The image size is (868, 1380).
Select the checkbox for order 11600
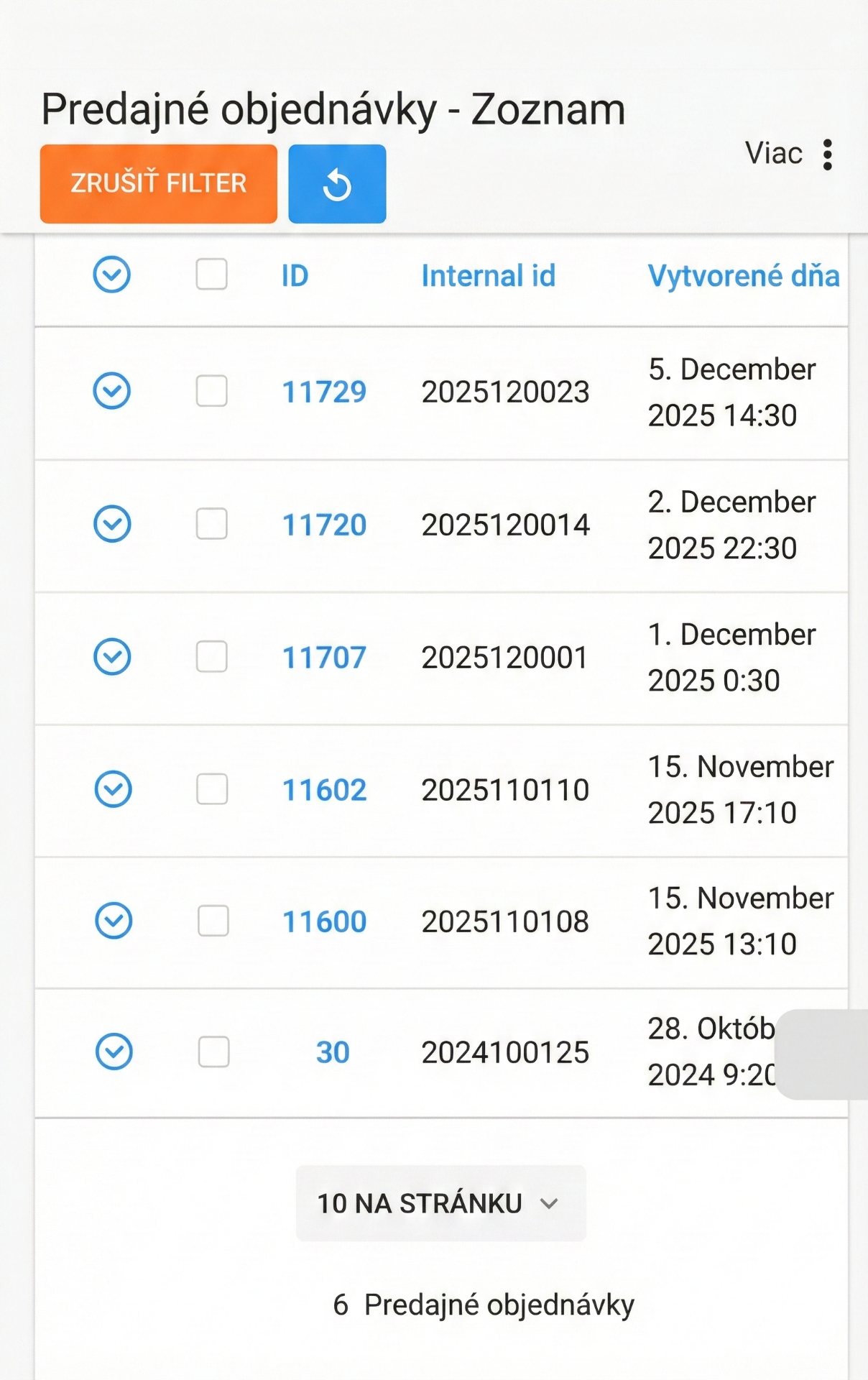[x=213, y=921]
